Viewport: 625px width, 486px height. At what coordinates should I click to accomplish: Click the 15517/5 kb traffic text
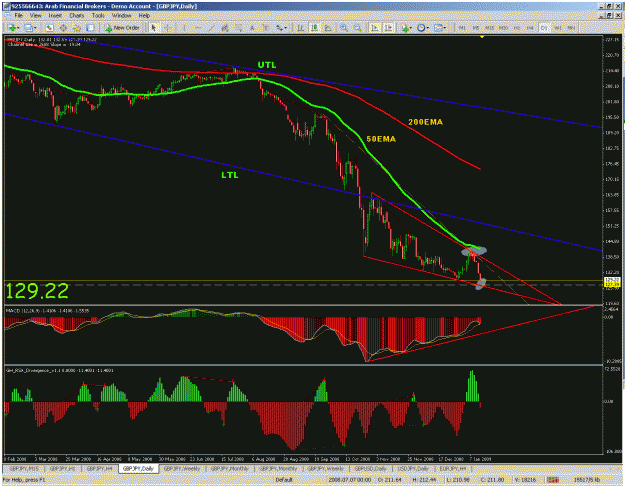click(586, 480)
